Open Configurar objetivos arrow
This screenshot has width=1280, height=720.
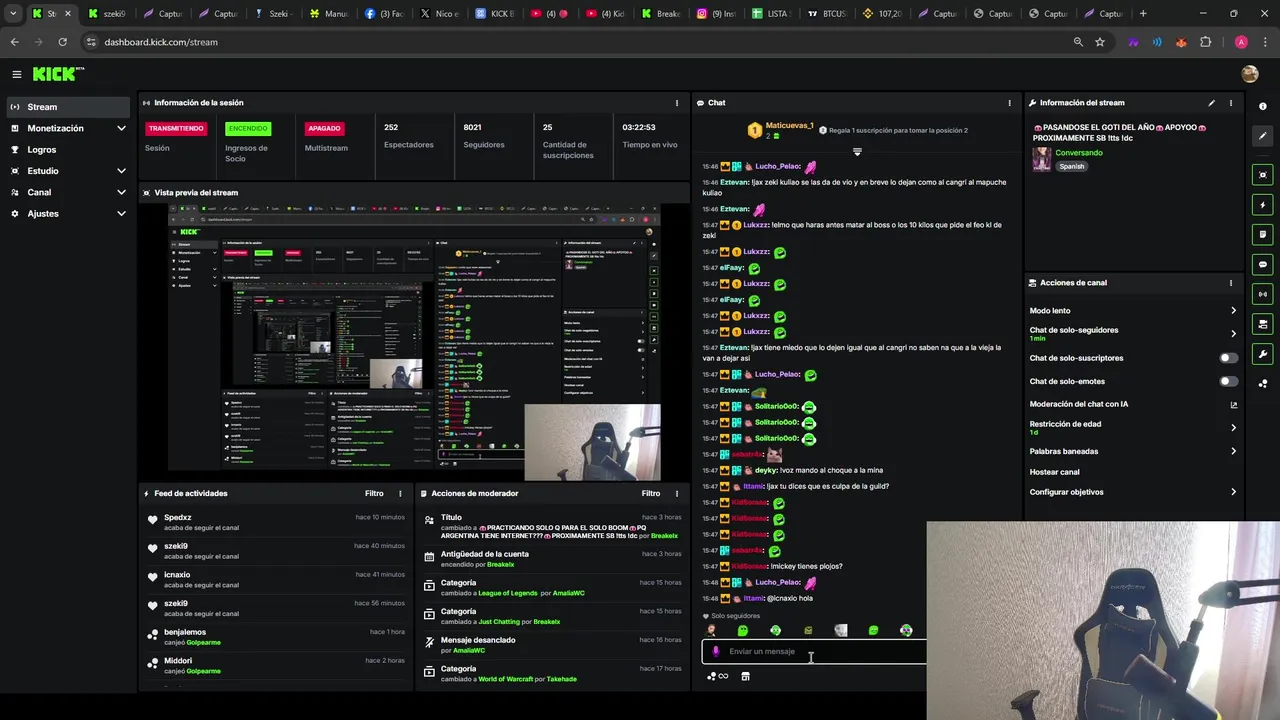pyautogui.click(x=1233, y=492)
